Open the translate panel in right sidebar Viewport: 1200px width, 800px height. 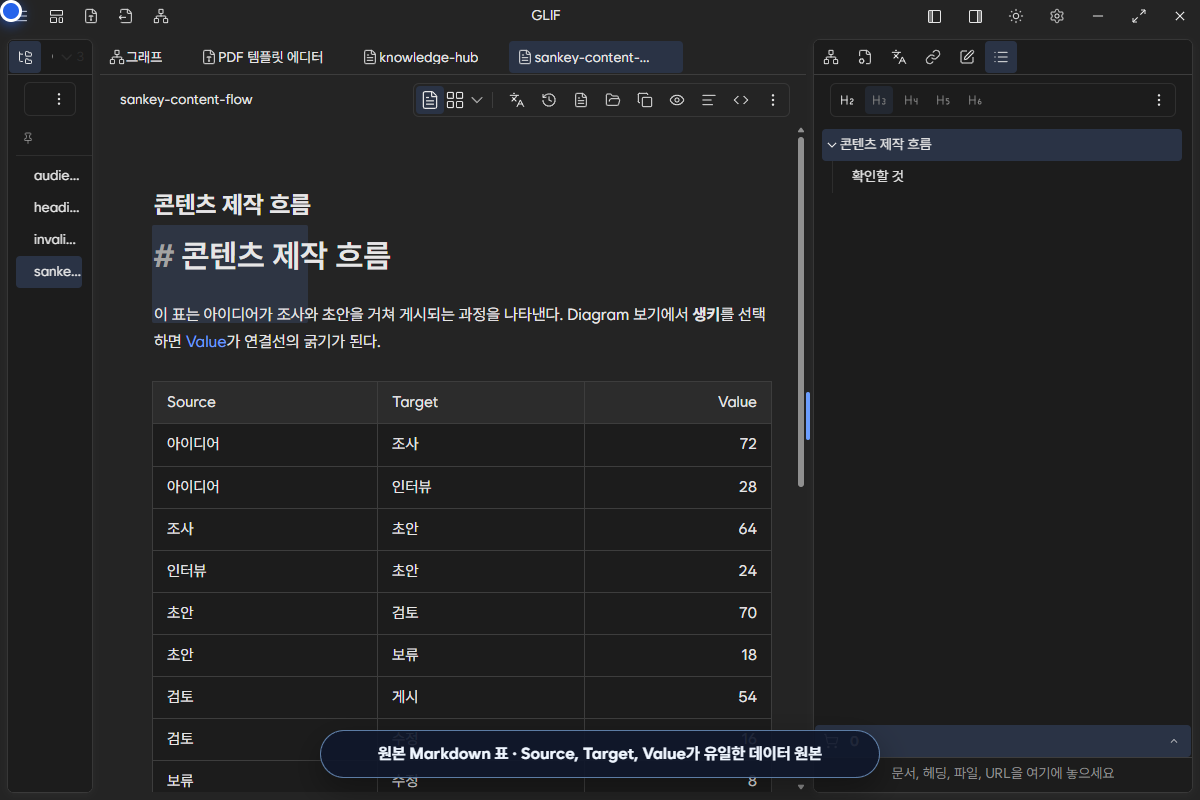click(x=899, y=57)
